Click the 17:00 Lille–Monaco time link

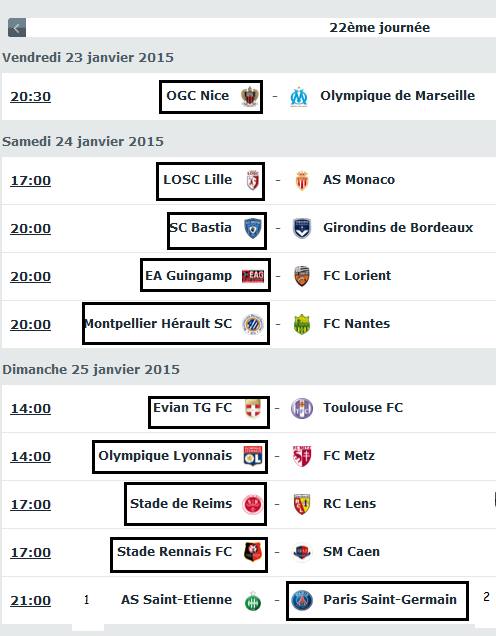click(x=30, y=180)
